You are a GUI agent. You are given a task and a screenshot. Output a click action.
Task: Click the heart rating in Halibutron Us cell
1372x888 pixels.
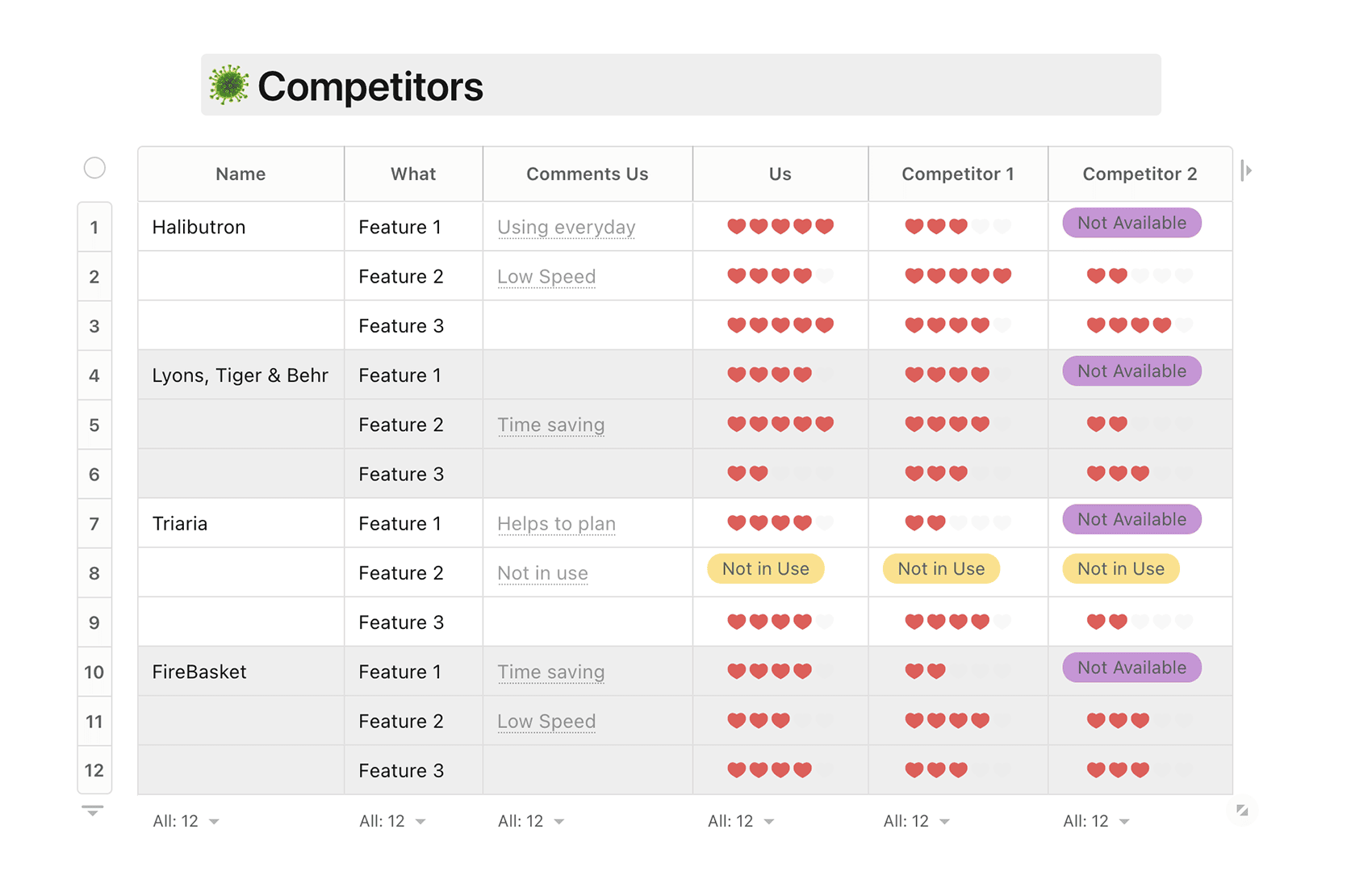[x=780, y=227]
